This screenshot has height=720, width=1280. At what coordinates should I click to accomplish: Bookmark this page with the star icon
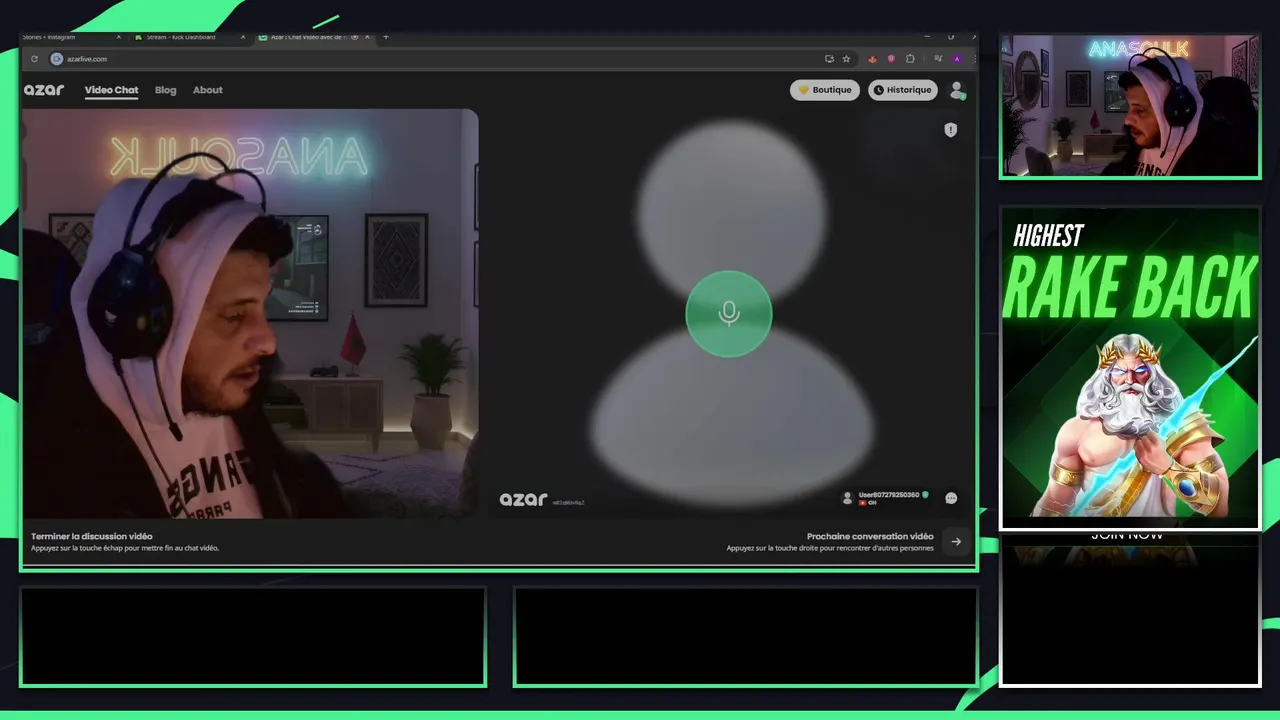point(846,59)
